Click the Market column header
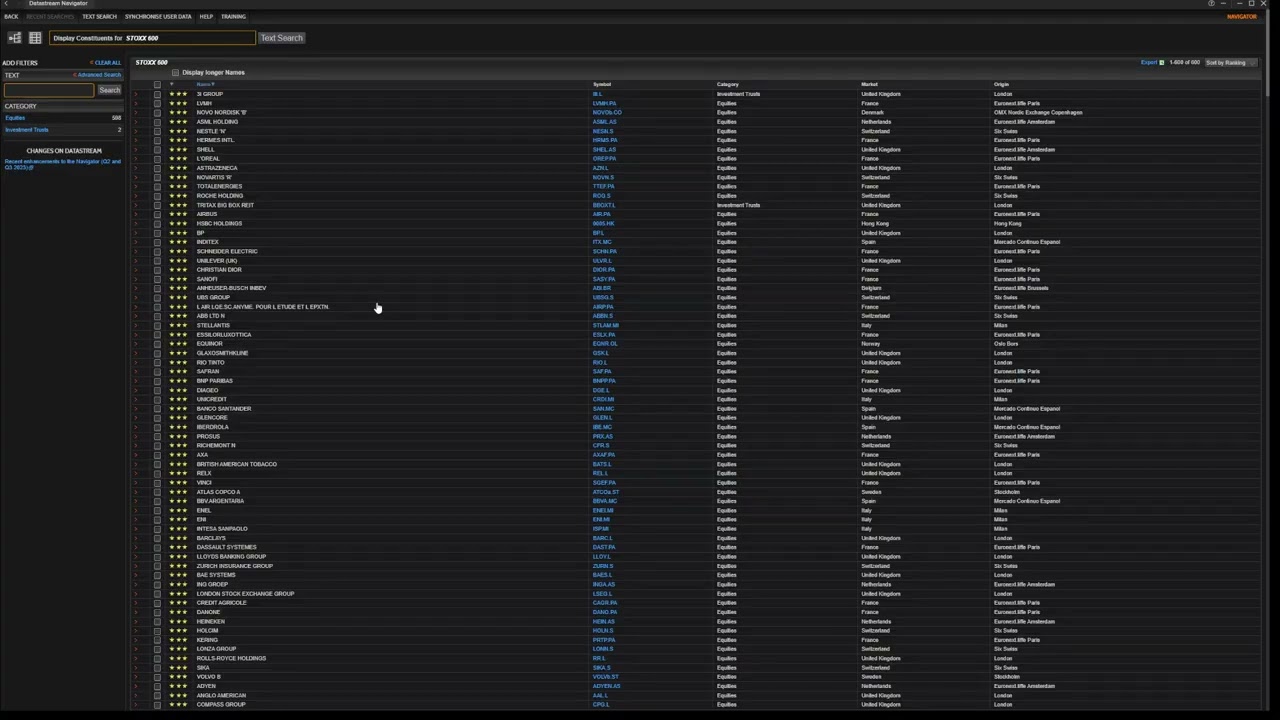Viewport: 1280px width, 720px height. coord(869,84)
